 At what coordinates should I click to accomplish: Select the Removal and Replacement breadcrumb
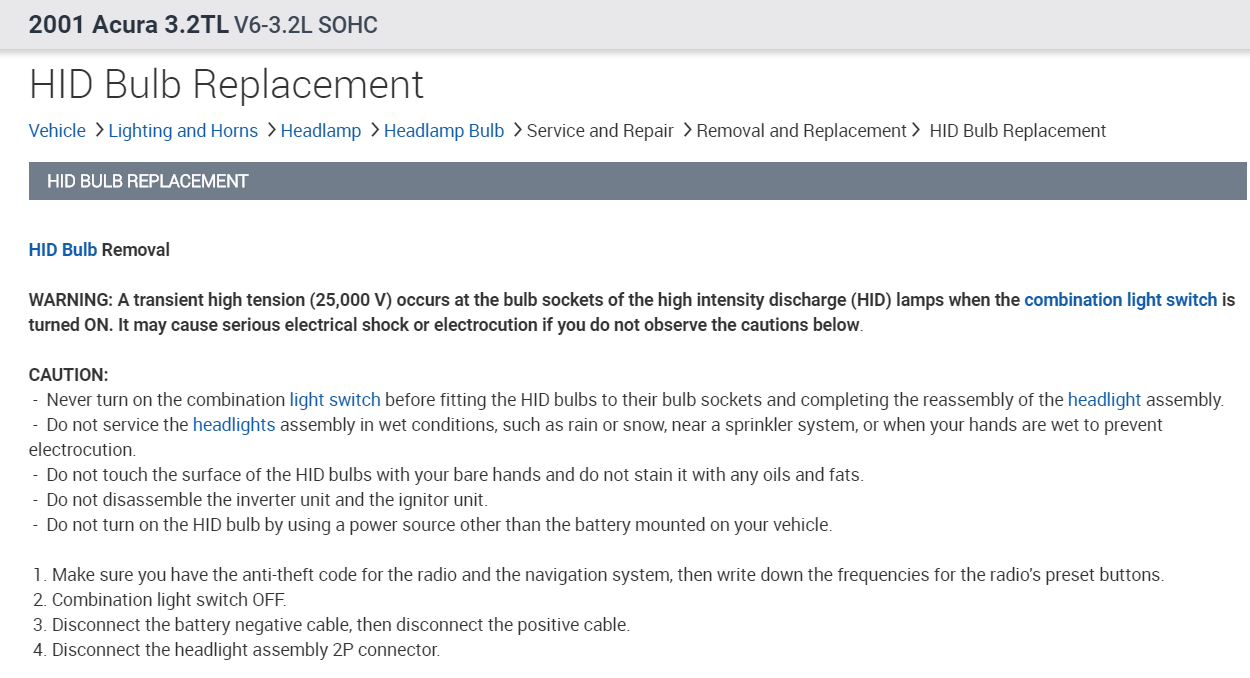coord(801,131)
